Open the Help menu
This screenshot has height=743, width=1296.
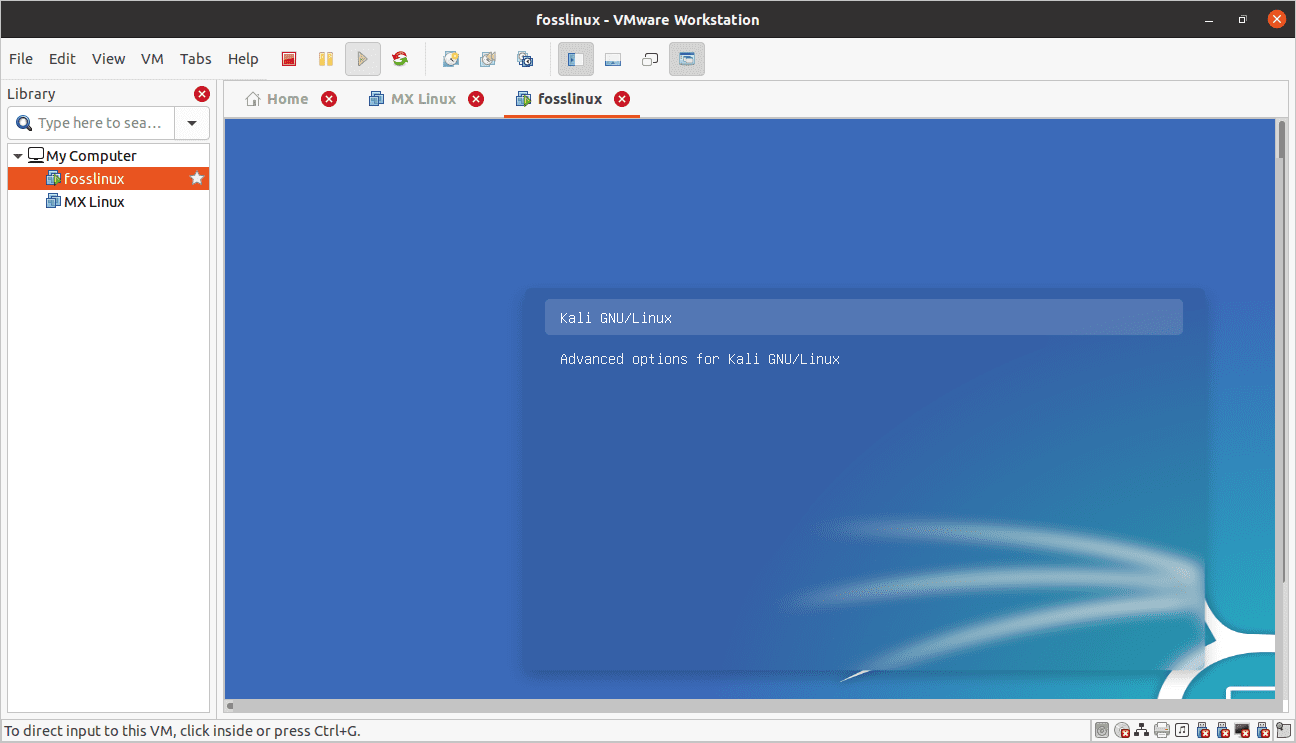tap(243, 59)
